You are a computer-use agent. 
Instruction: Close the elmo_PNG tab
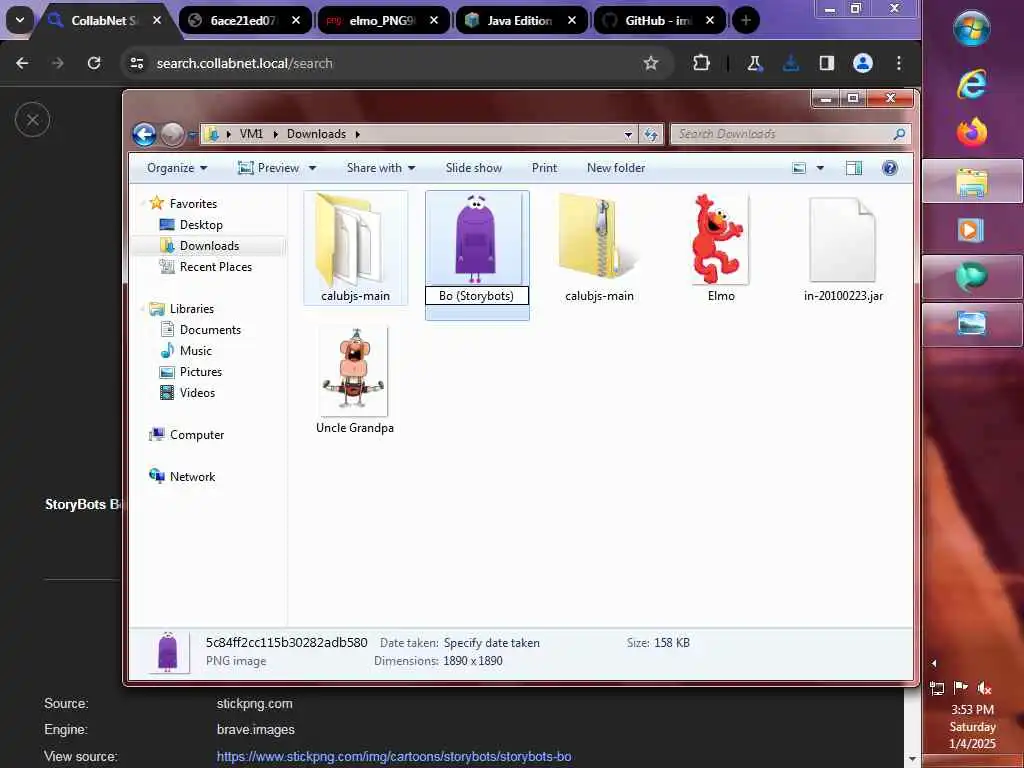[434, 20]
